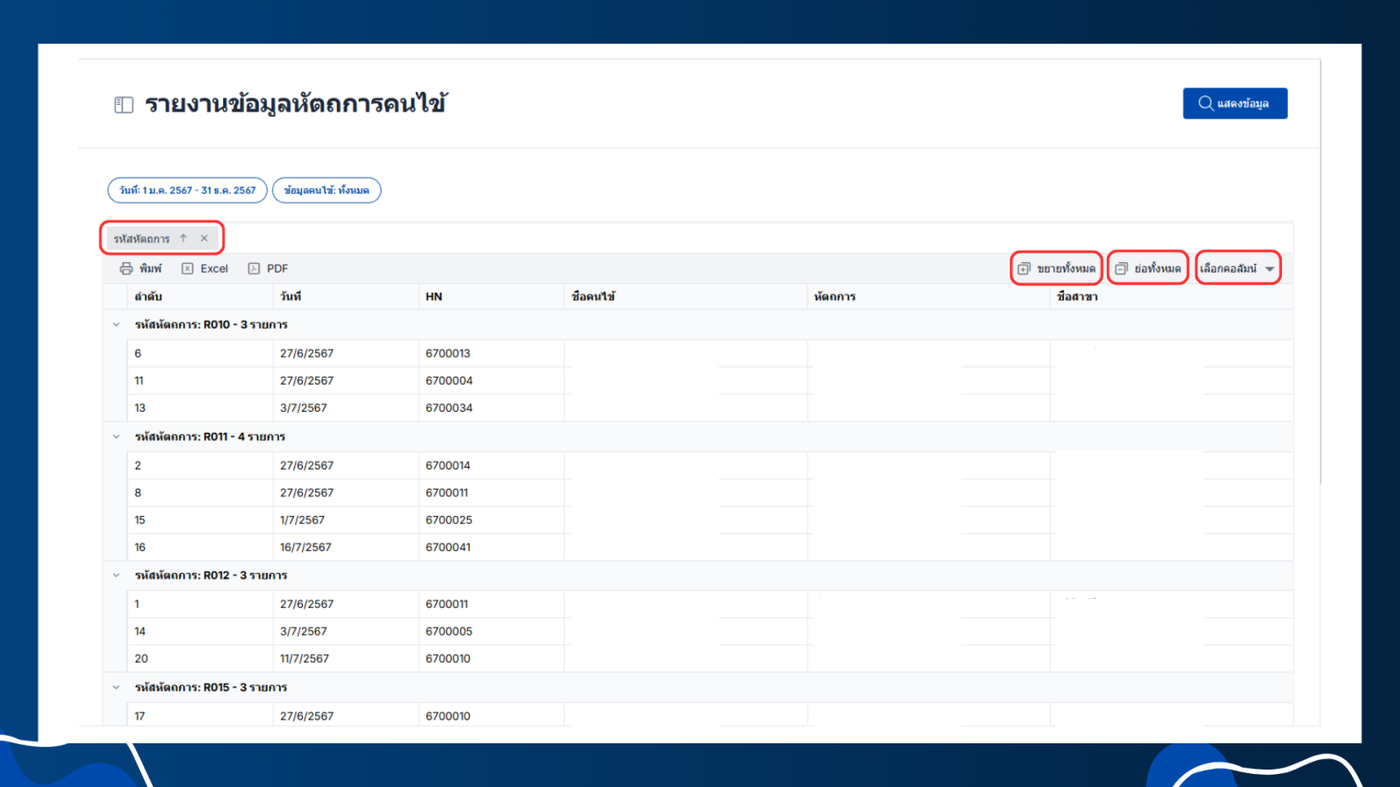
Task: Click date 1/7/2567 in row 15
Action: coord(346,520)
